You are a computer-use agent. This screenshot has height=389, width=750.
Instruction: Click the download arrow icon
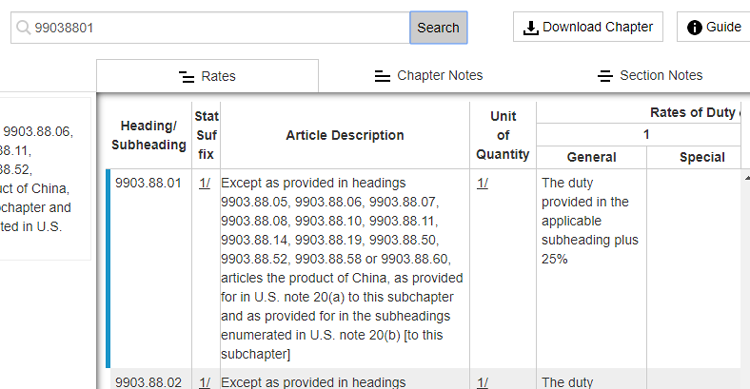coord(530,28)
